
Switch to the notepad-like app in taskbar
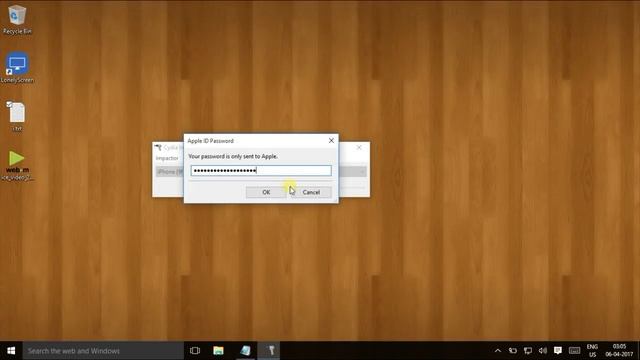[x=245, y=351]
